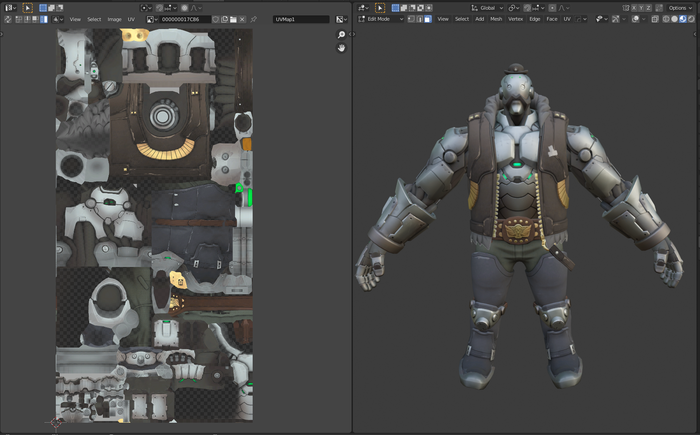Select the UVMap1 field
700x435 pixels.
pos(301,19)
